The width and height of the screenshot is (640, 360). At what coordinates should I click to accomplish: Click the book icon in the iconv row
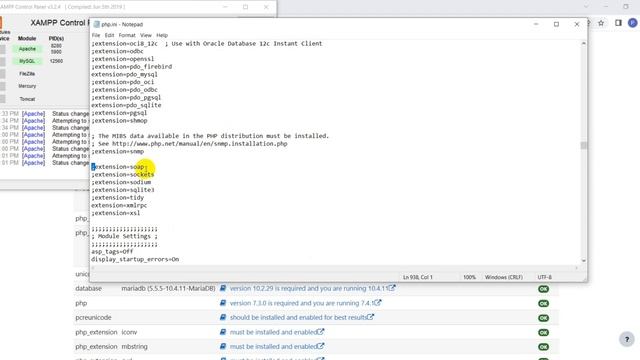coord(223,332)
